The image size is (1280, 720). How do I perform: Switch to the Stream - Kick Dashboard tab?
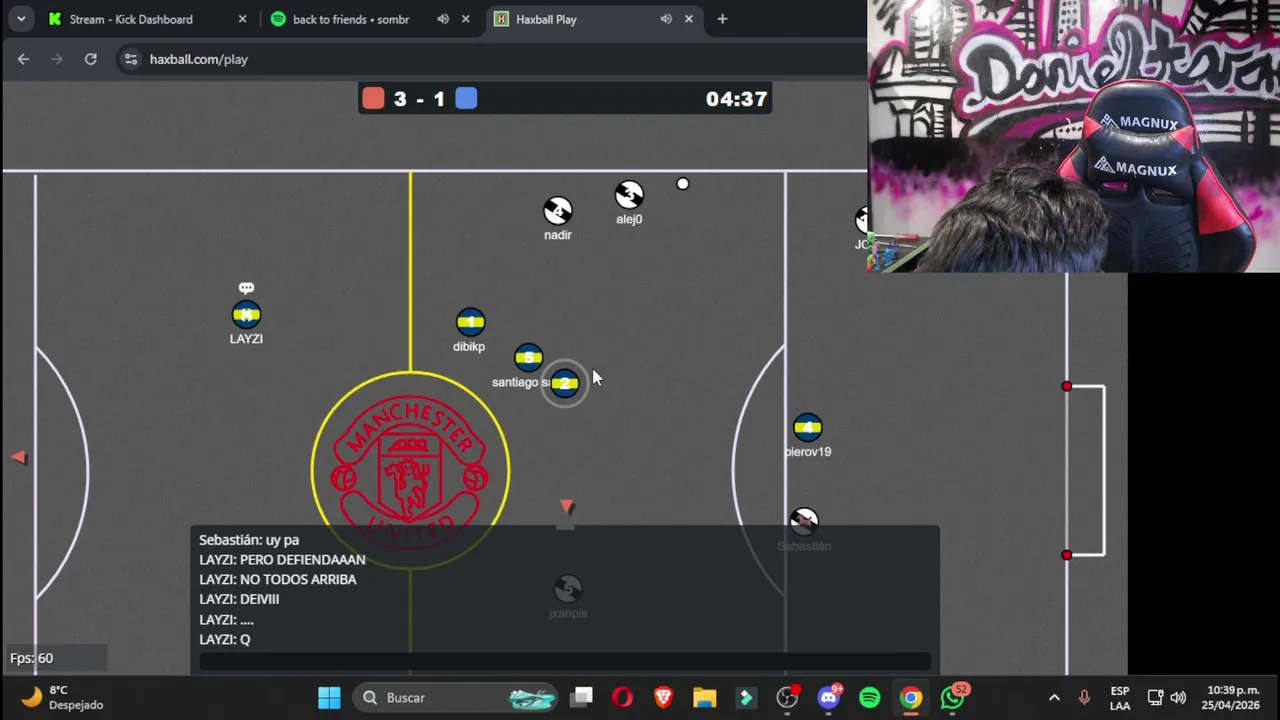tap(130, 19)
